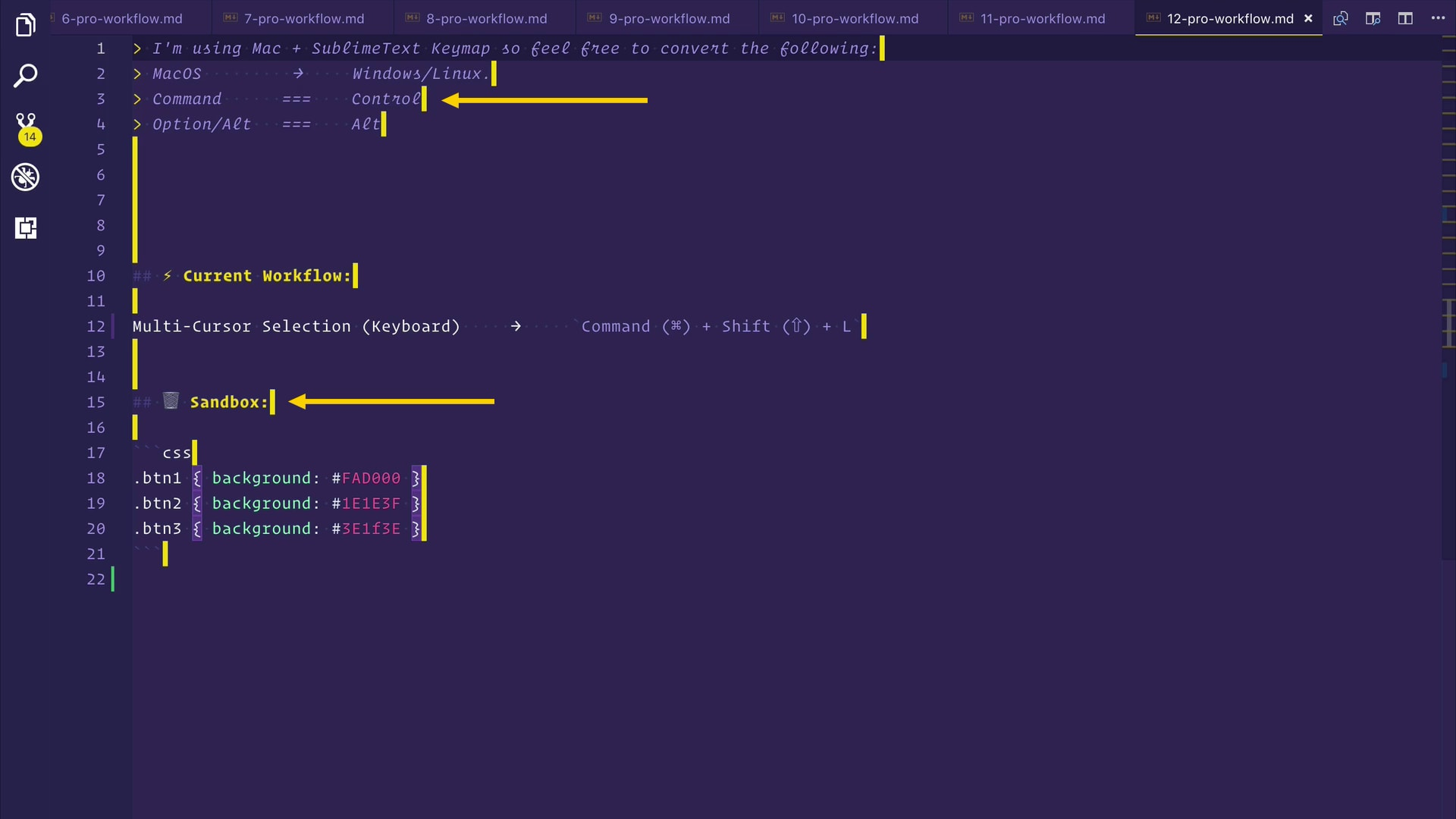Switch to 9-pro-workflow.md tab

pyautogui.click(x=669, y=18)
